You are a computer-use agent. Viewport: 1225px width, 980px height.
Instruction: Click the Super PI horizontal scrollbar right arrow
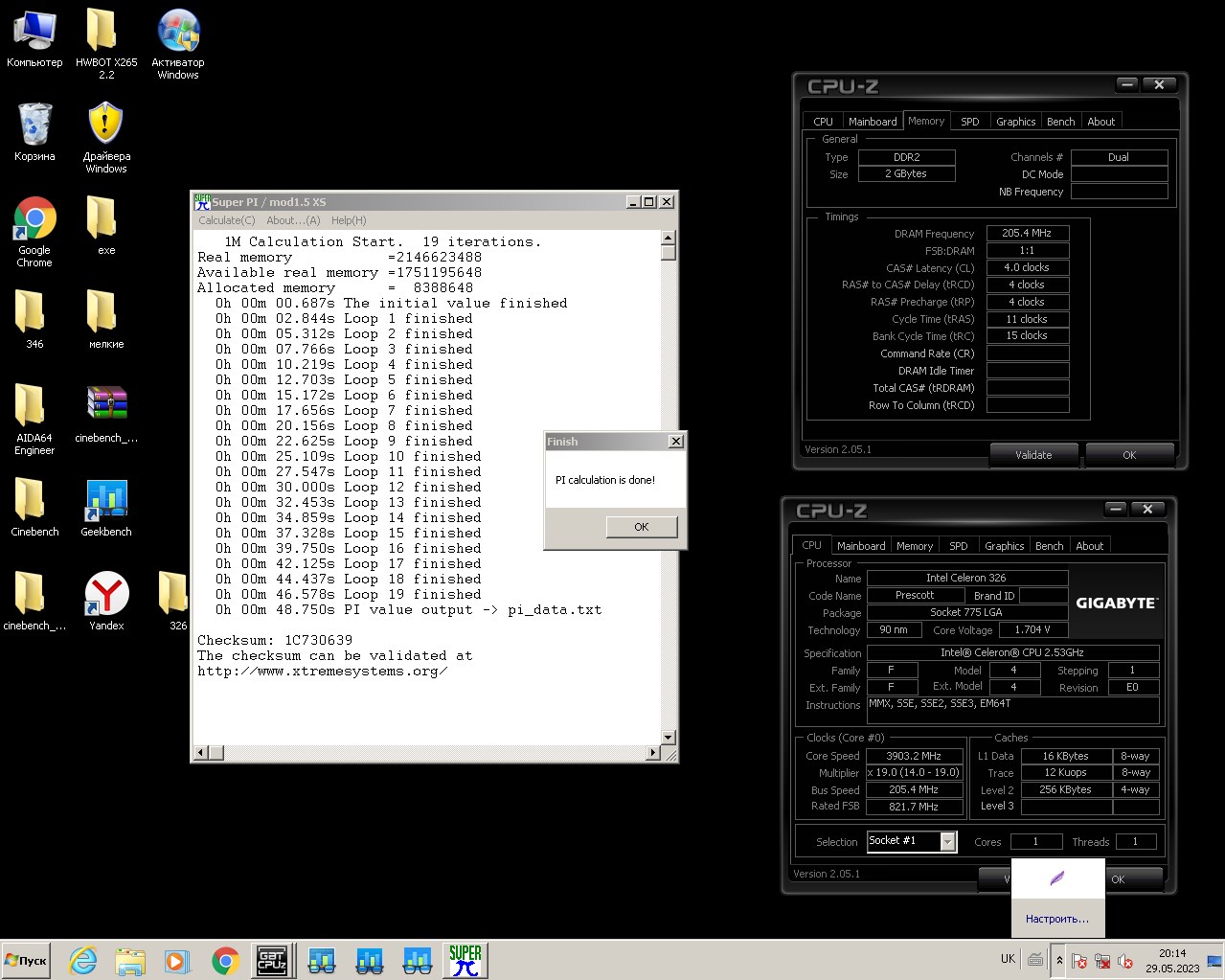coord(653,753)
